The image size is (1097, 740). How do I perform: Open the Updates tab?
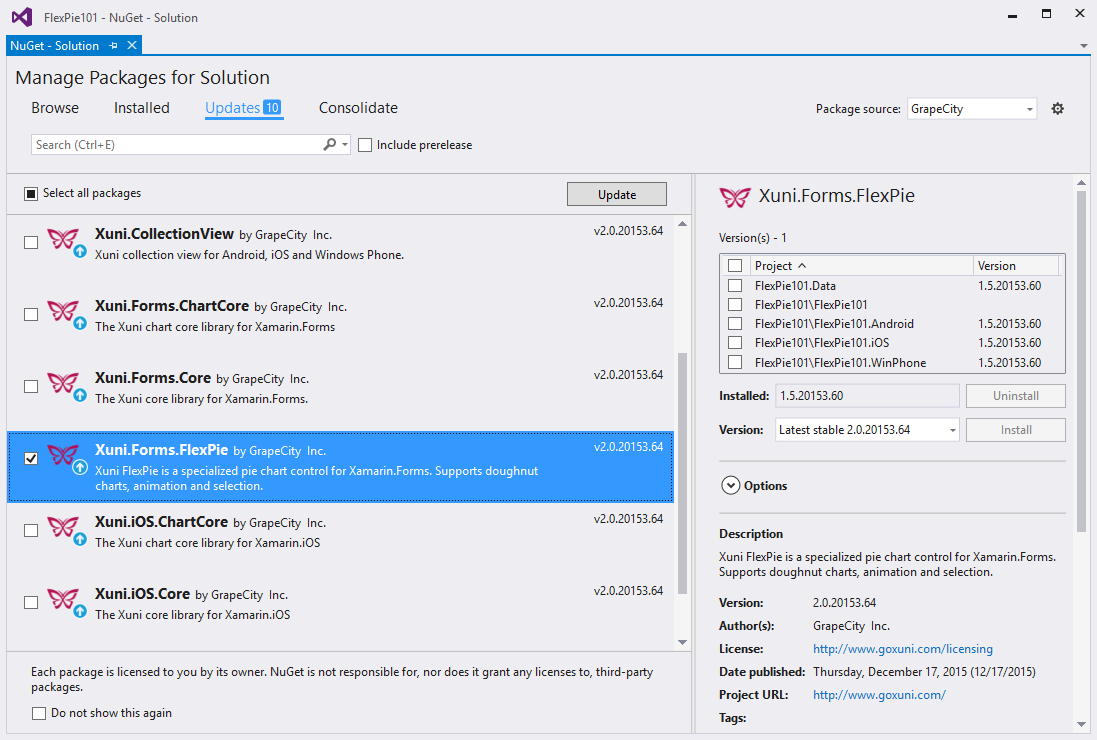(243, 108)
